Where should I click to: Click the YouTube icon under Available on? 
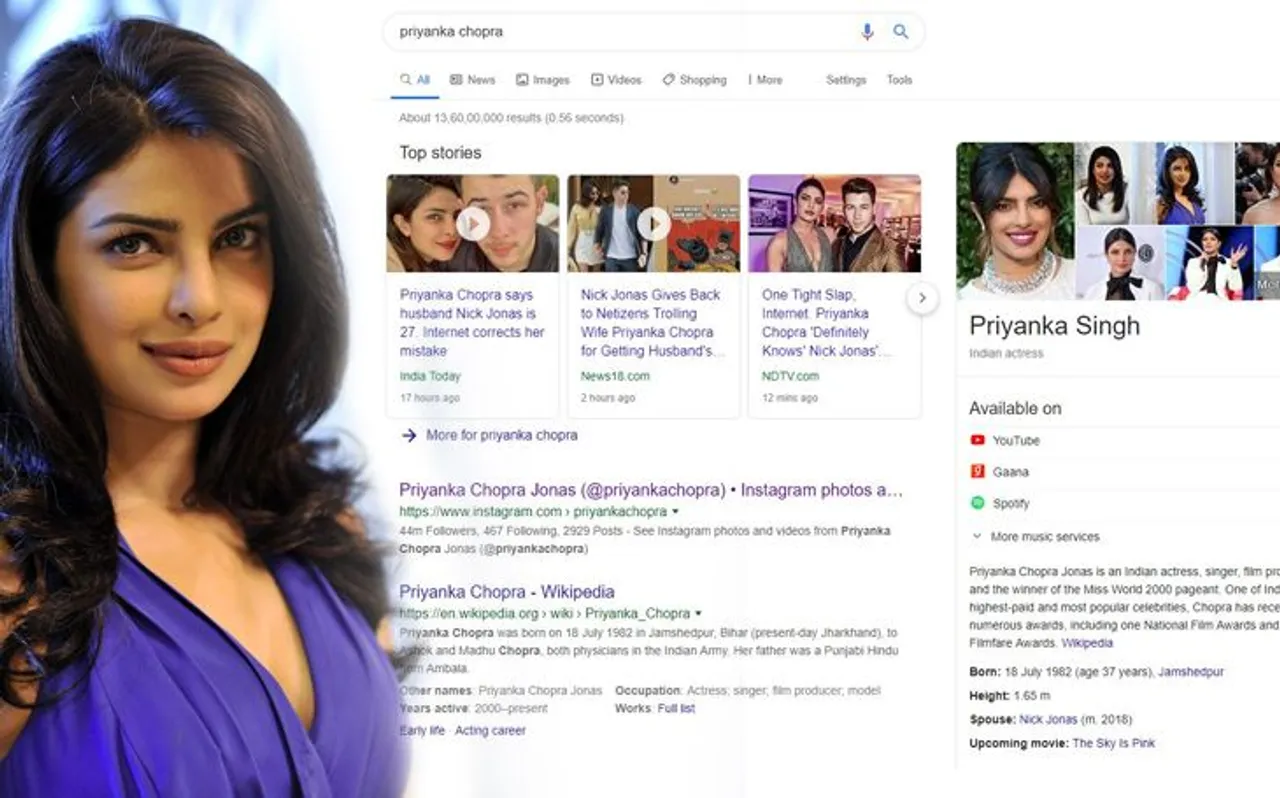pos(977,440)
